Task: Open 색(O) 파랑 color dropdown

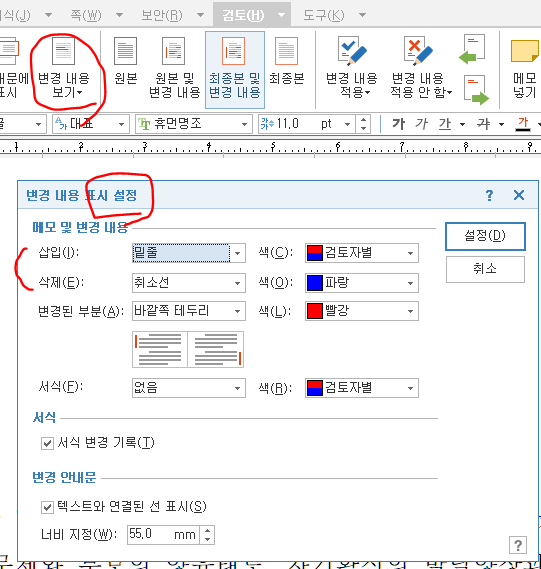Action: point(362,283)
